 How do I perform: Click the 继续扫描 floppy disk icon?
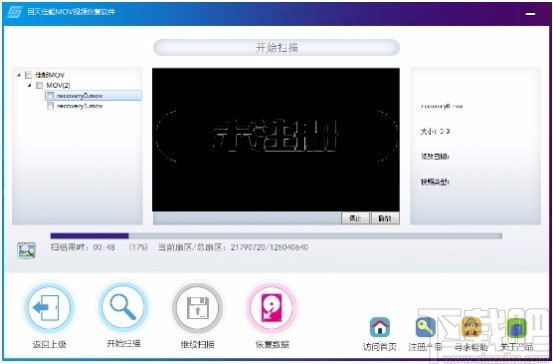[x=197, y=308]
